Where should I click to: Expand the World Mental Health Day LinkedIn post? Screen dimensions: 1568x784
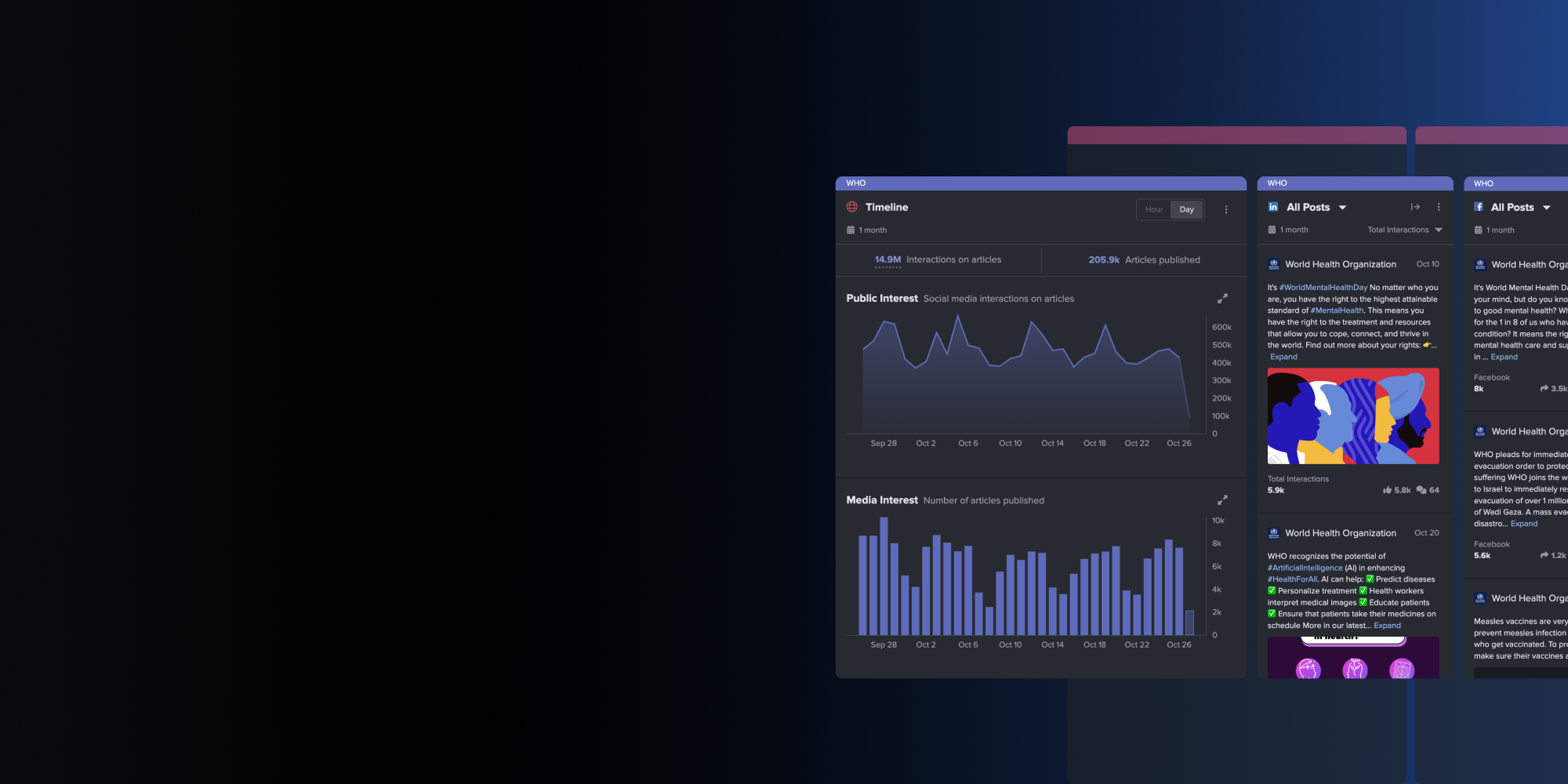(1283, 357)
